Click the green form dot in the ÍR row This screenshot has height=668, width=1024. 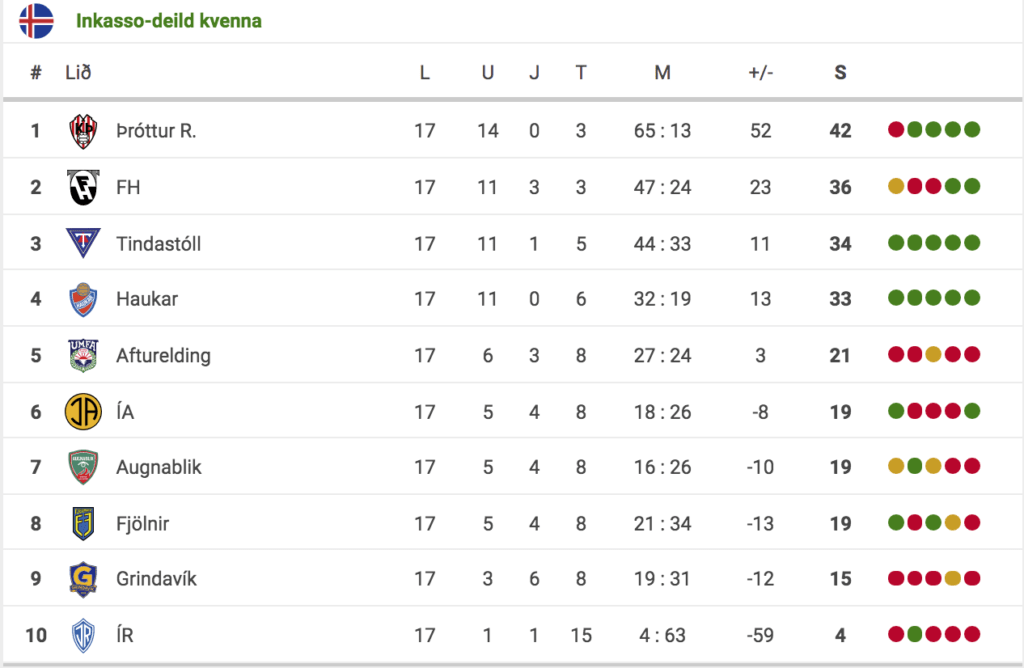click(915, 633)
